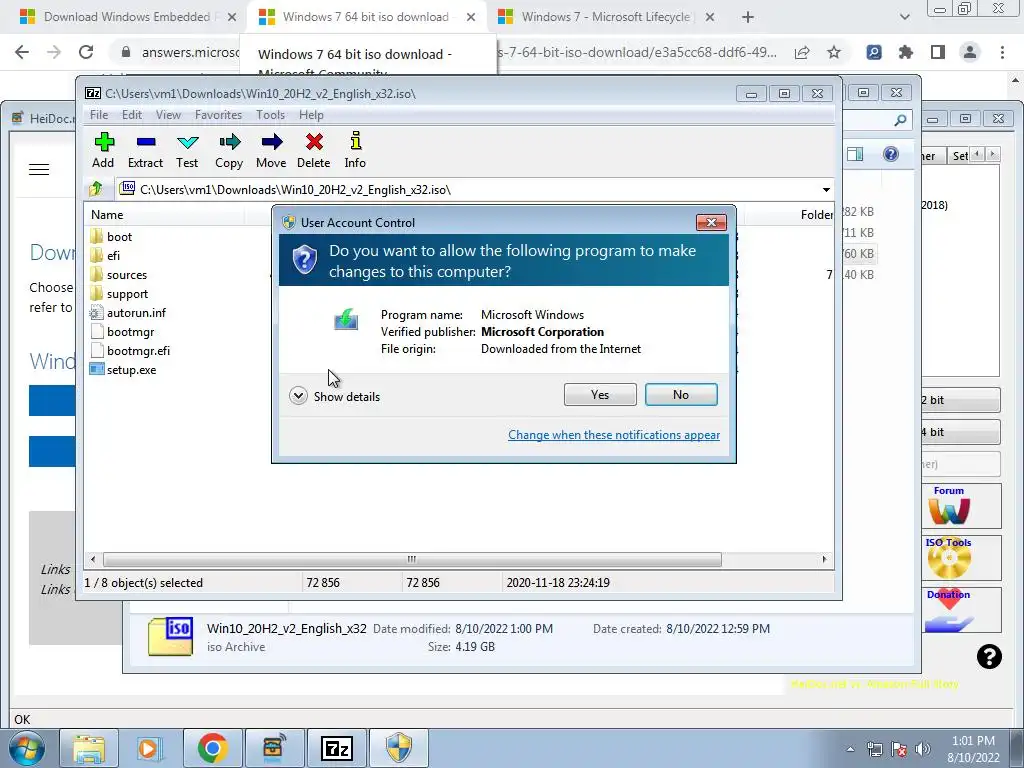Screen dimensions: 1024x768
Task: Reload the Chrome page
Action: (x=86, y=52)
